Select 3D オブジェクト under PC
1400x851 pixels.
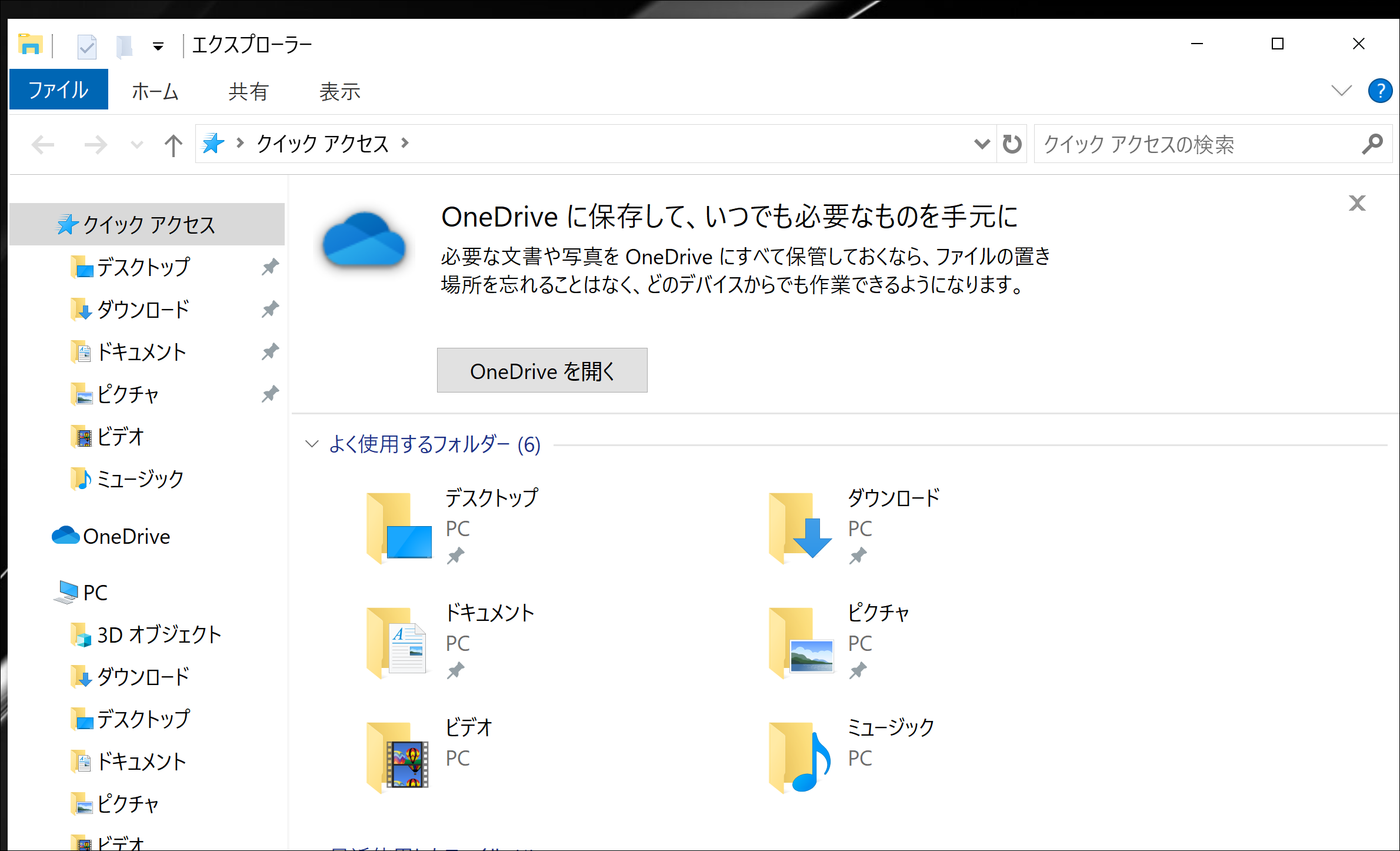click(x=159, y=635)
